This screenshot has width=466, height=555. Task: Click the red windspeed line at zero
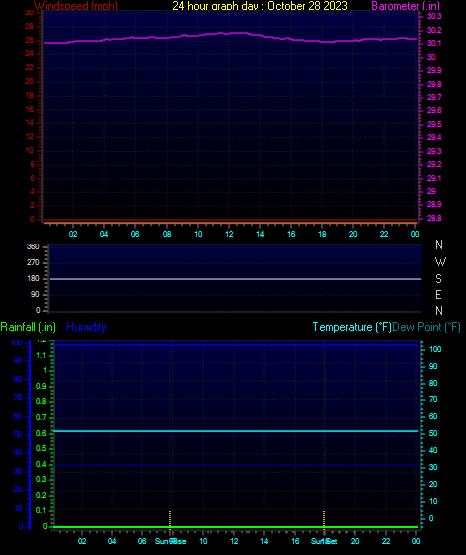coord(230,221)
